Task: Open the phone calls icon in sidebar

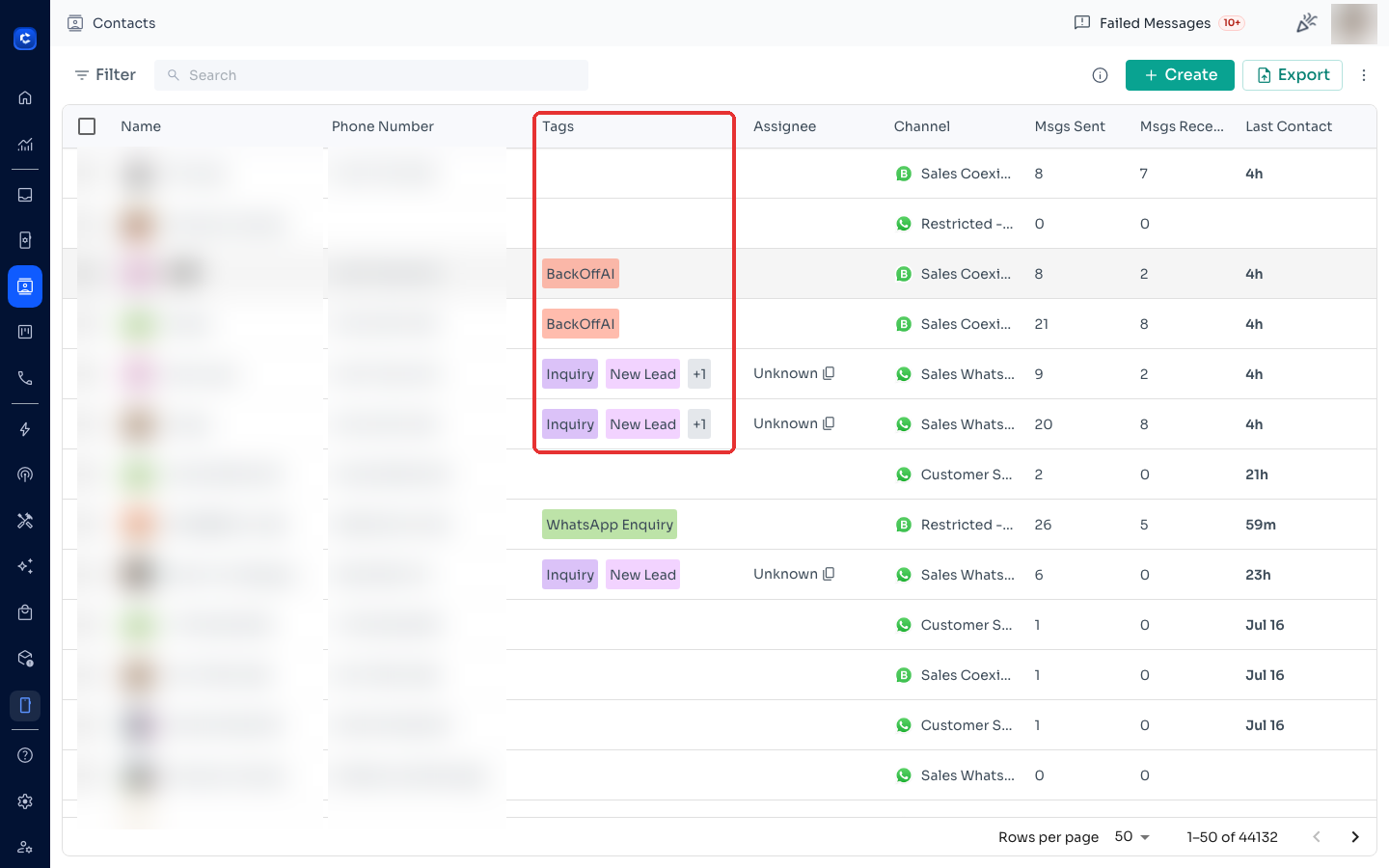Action: [x=25, y=378]
